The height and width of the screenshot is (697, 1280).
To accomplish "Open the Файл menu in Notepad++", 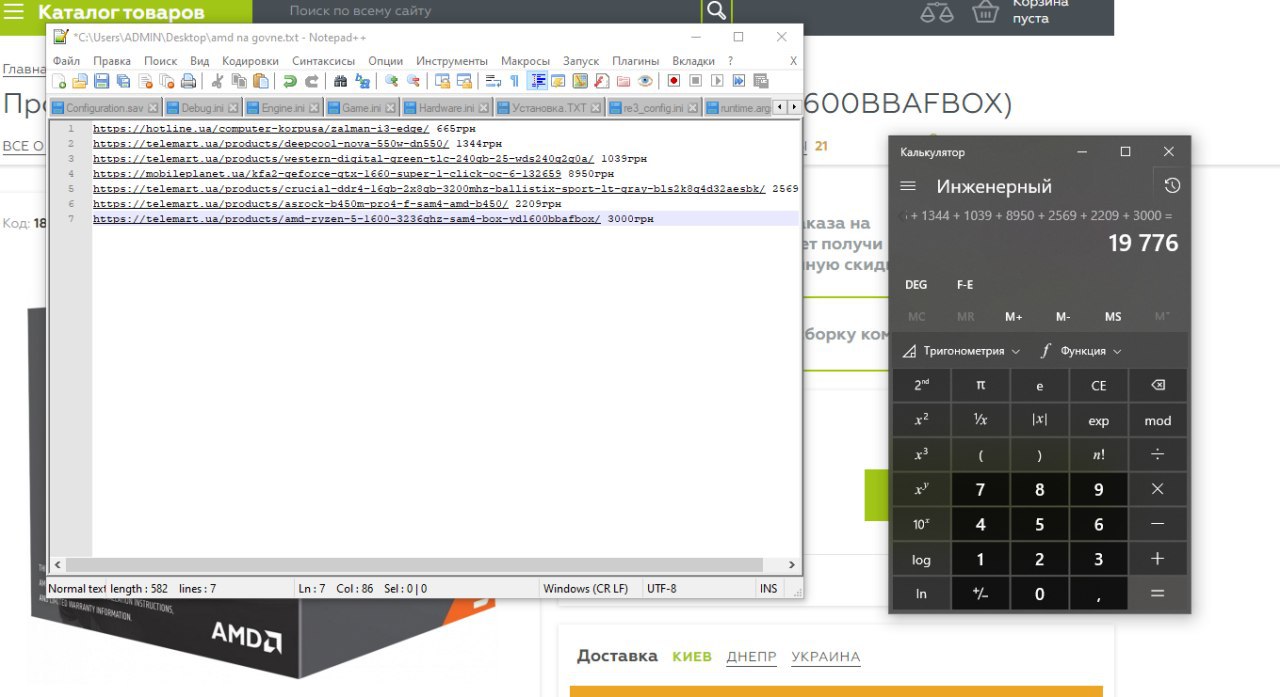I will click(66, 61).
